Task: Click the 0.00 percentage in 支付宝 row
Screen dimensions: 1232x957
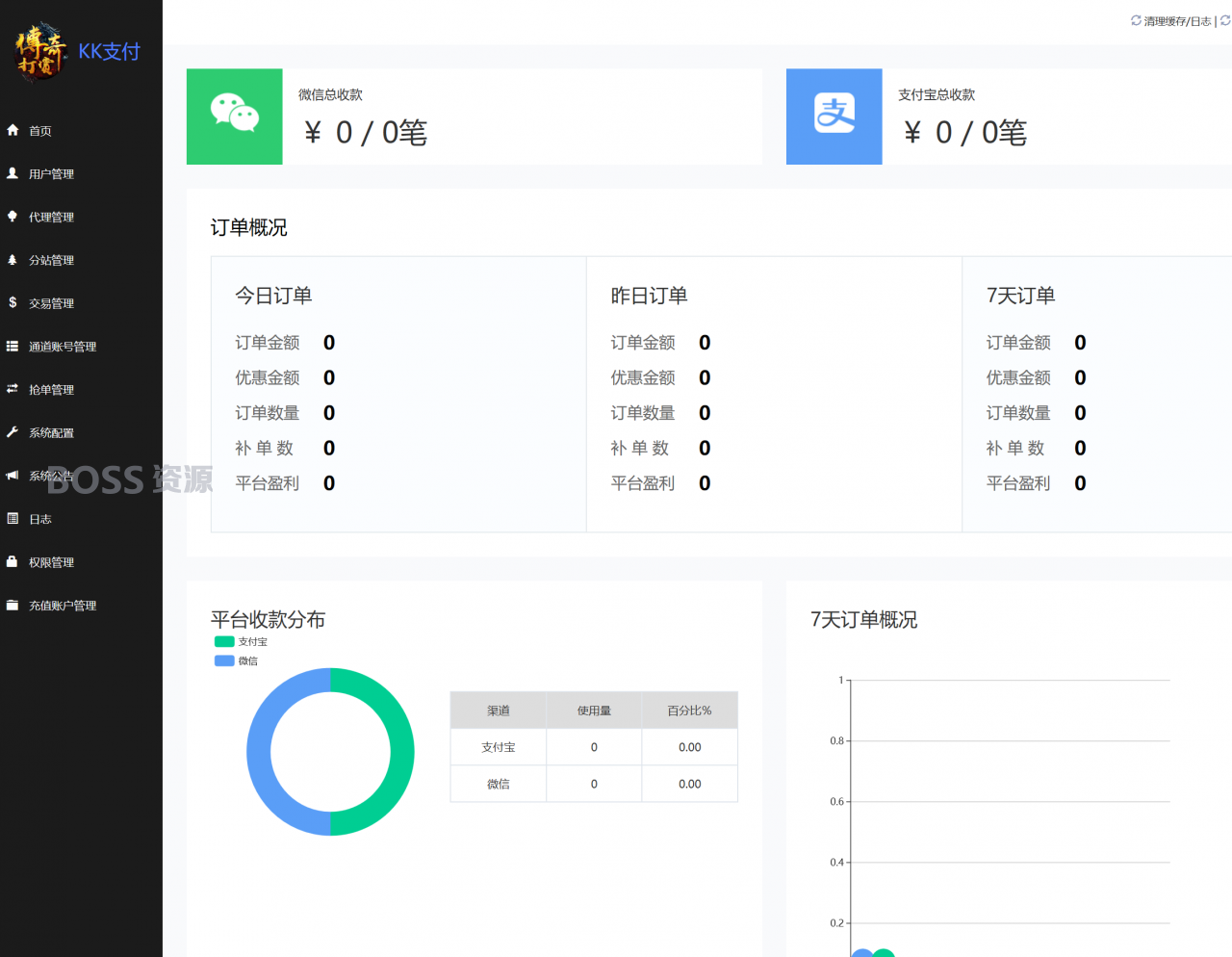Action: [x=690, y=747]
